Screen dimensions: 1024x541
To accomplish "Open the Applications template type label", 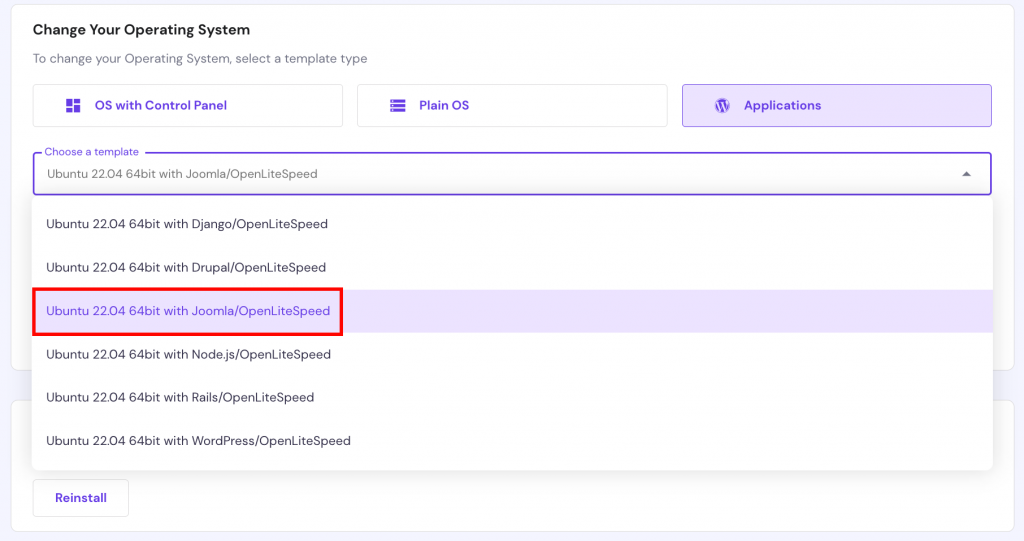I will click(782, 106).
